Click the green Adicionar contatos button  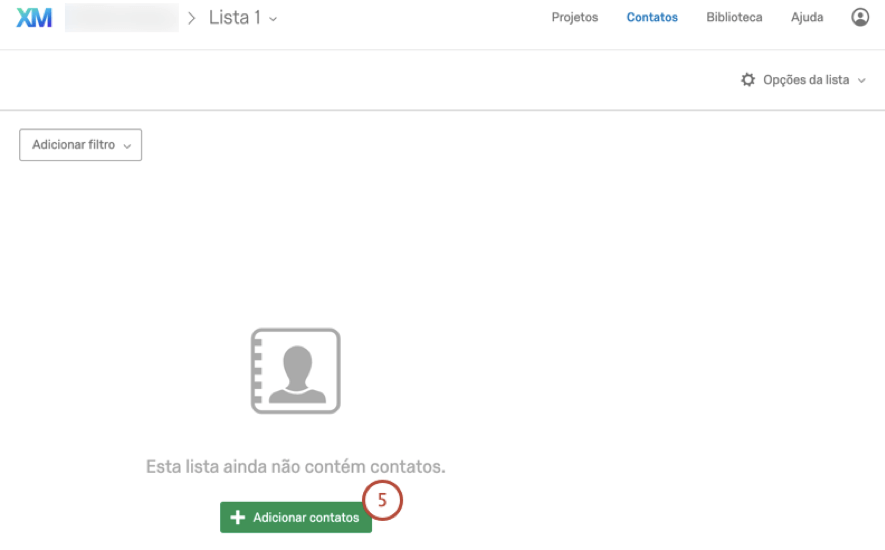296,517
